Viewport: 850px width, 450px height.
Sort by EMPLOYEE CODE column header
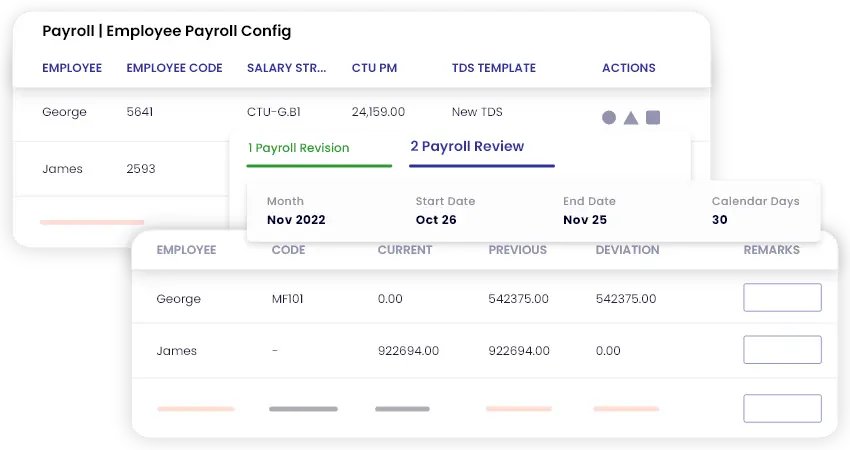point(175,68)
